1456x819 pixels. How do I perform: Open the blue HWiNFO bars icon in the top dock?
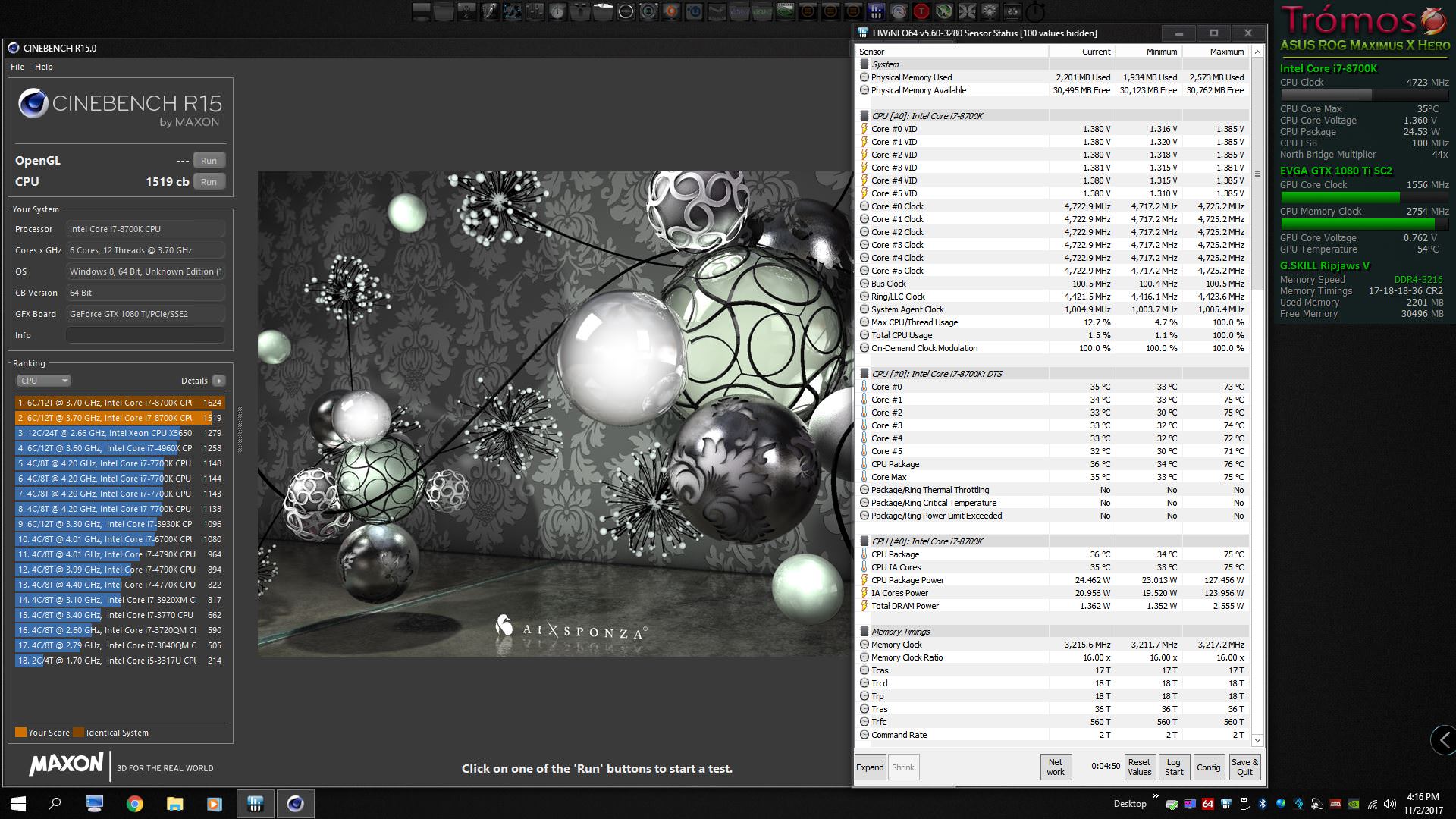[876, 11]
